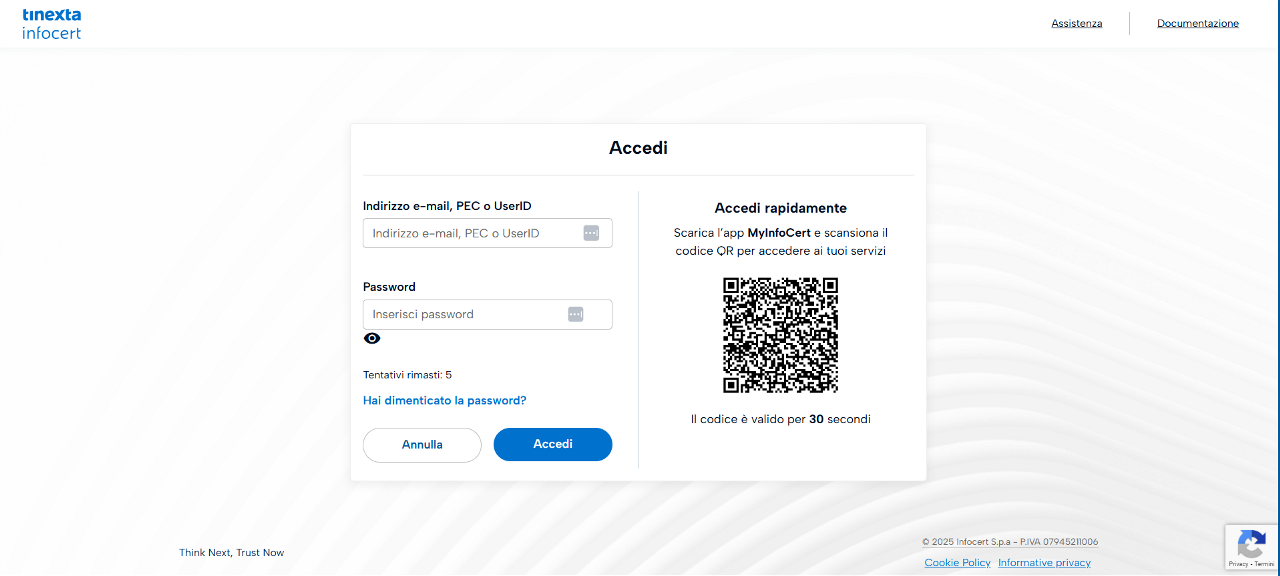
Task: Show password using the eye icon
Action: point(372,339)
